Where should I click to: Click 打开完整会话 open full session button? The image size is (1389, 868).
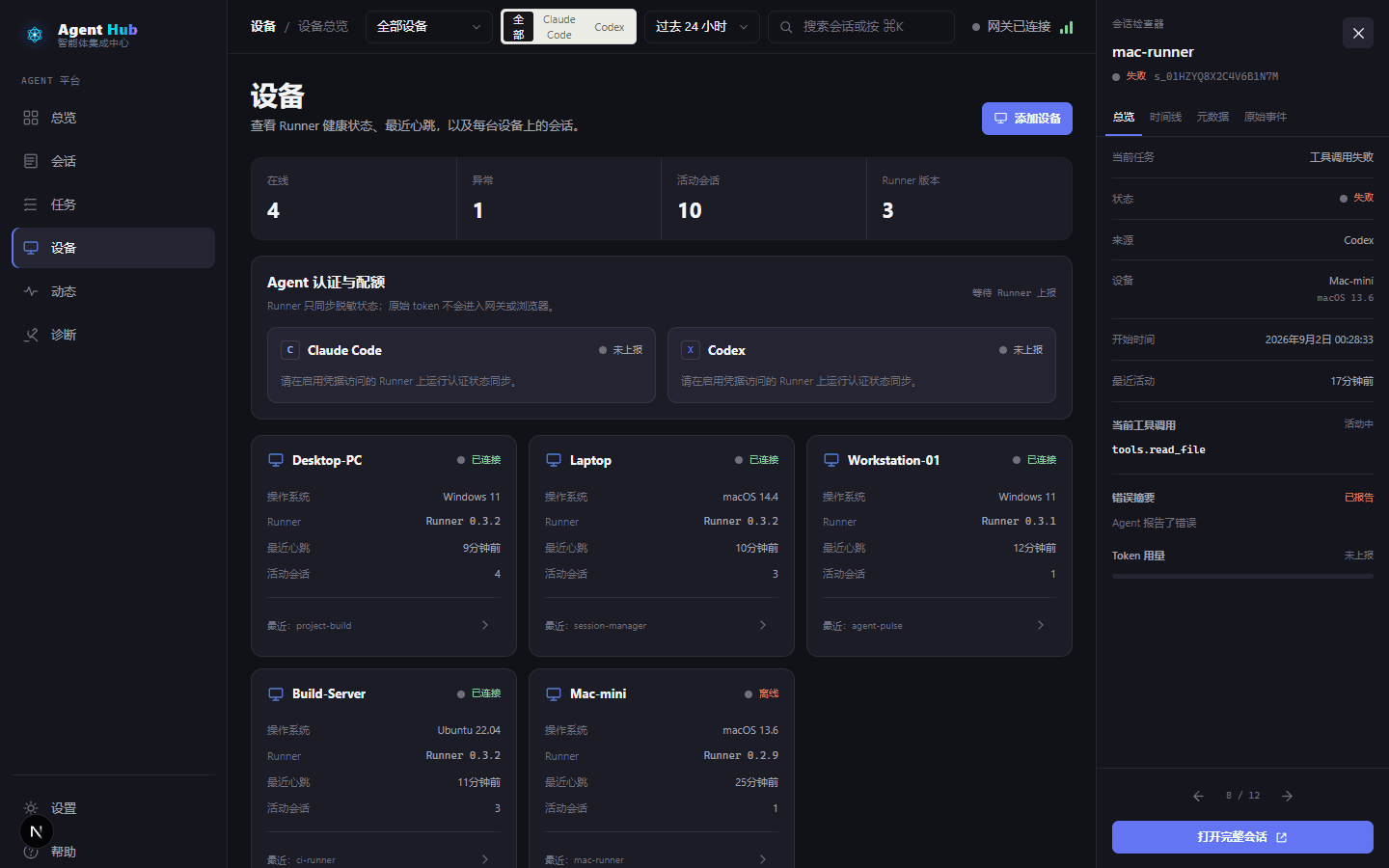[x=1242, y=837]
